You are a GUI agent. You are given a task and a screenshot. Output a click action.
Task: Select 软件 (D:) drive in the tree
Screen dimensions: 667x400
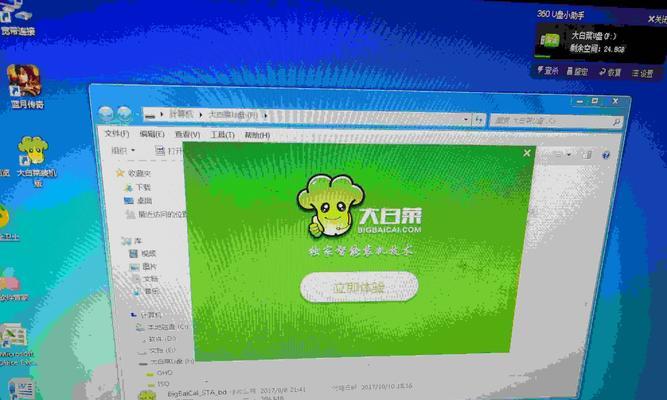click(157, 339)
